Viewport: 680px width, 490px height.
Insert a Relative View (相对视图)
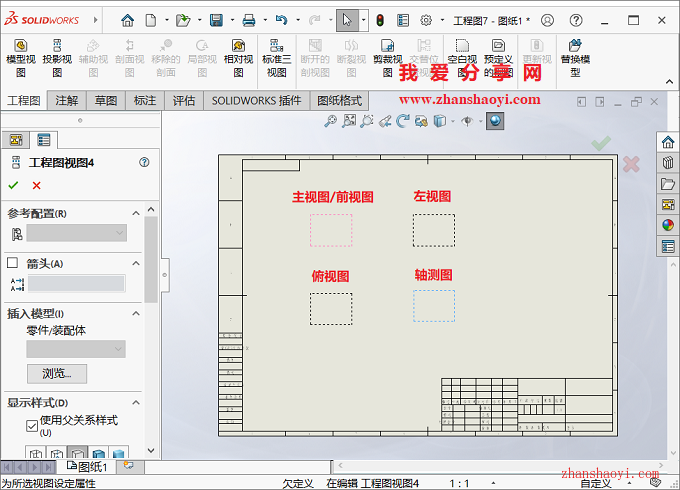[238, 58]
